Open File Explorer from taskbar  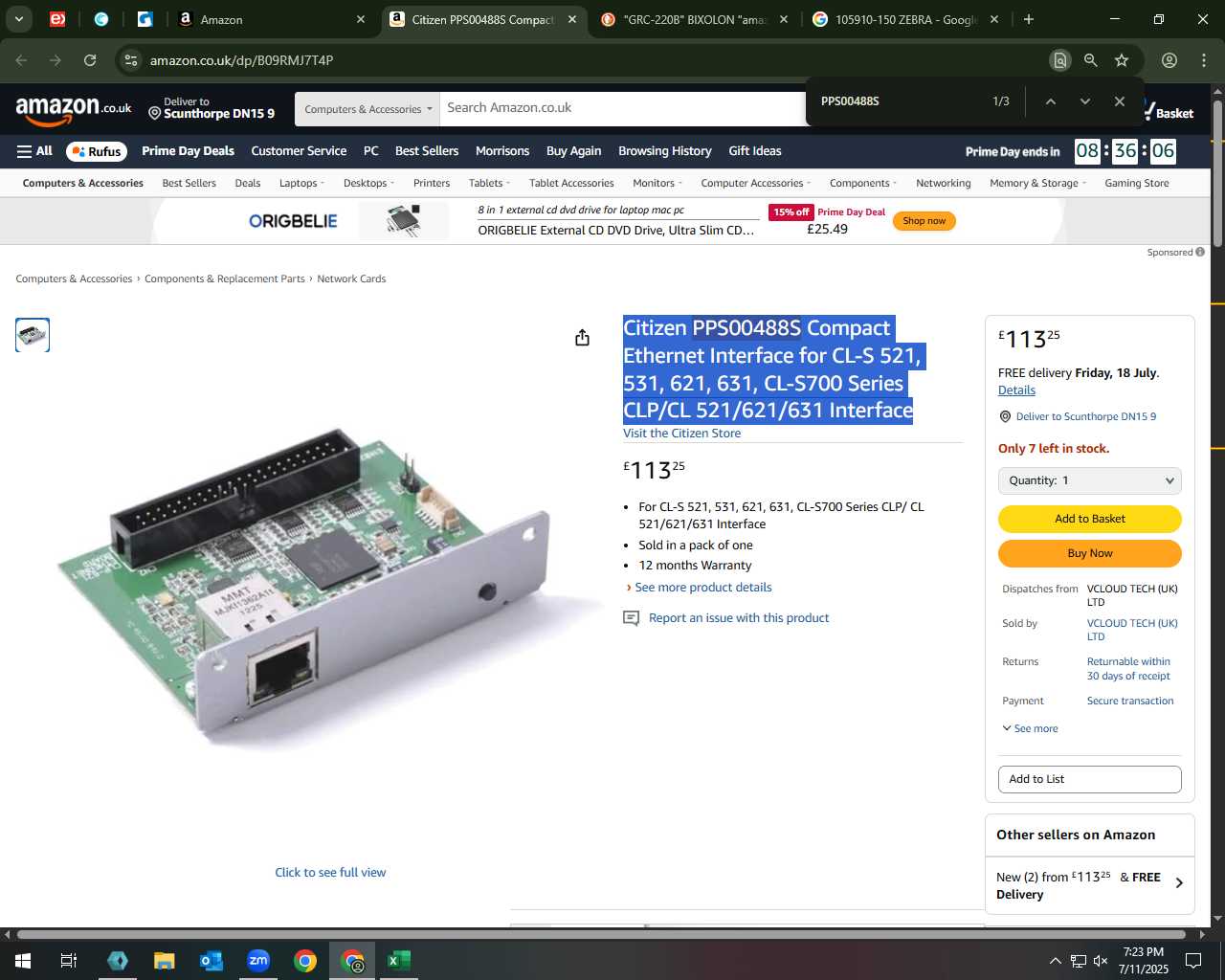coord(165,961)
